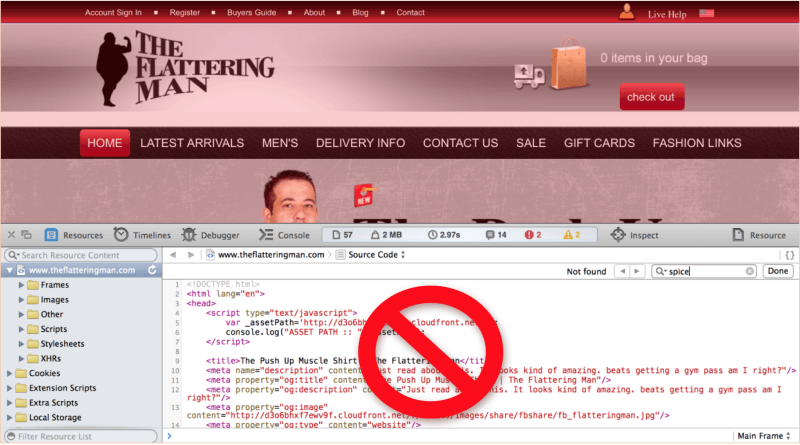800x445 pixels.
Task: Click the Done button in the find bar
Action: click(777, 271)
